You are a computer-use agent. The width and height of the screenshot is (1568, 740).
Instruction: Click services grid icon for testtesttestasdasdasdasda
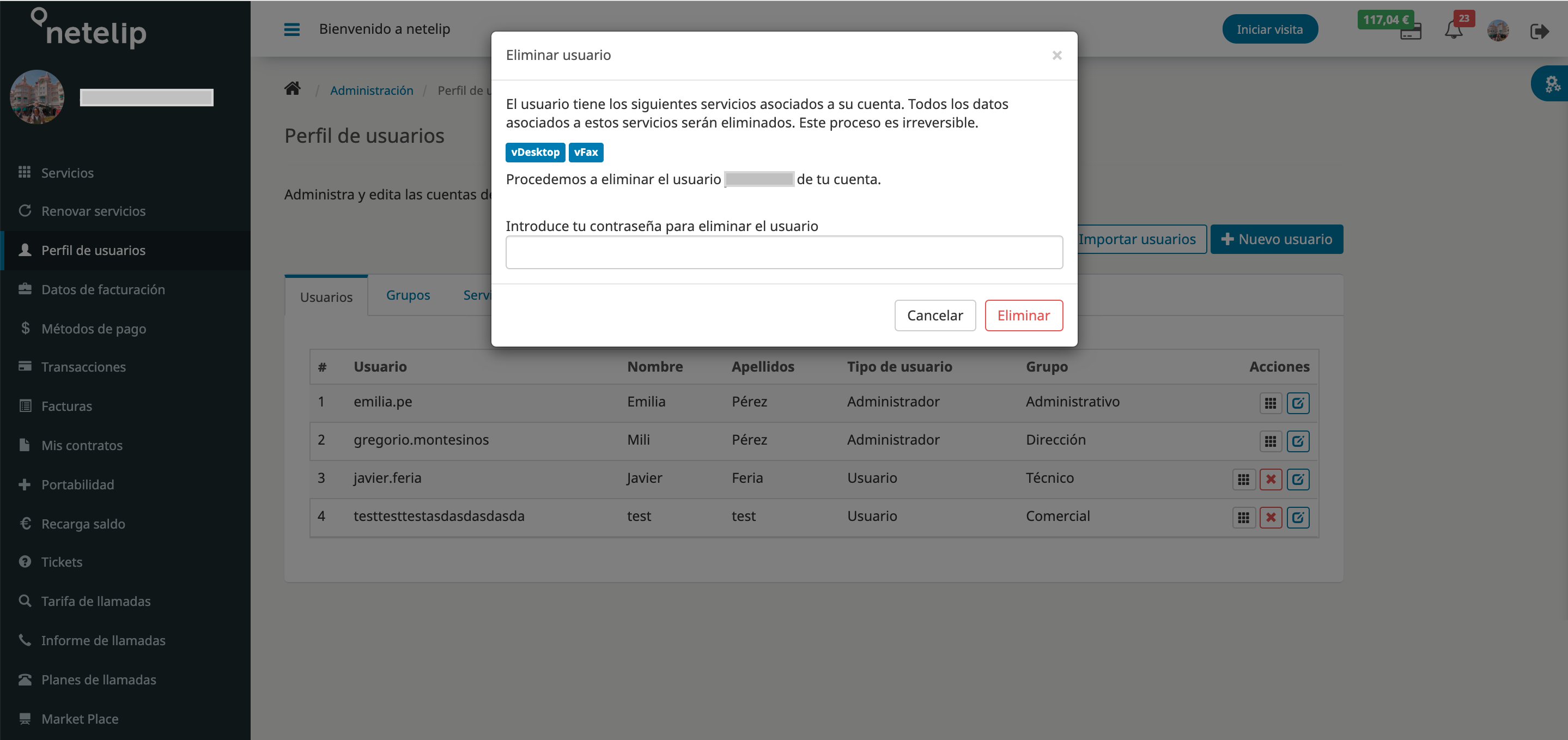(1244, 518)
